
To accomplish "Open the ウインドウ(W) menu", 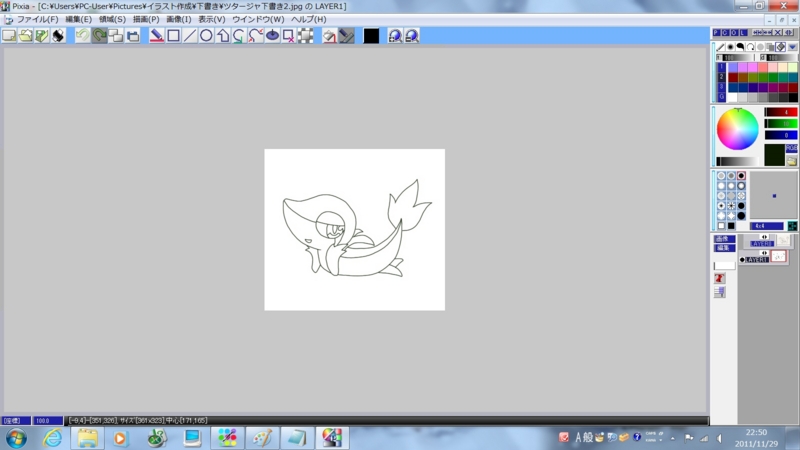I will pyautogui.click(x=258, y=19).
